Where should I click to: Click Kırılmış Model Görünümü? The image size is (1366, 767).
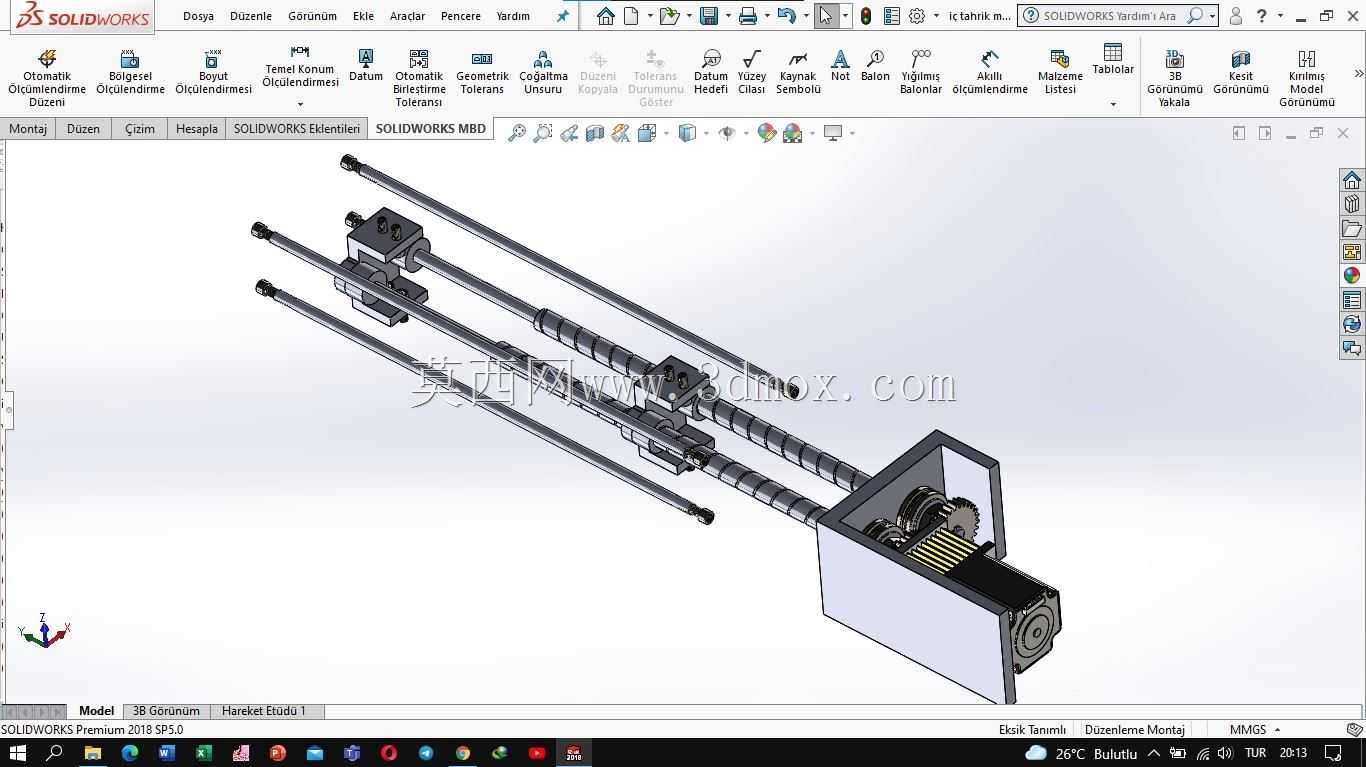[x=1307, y=77]
